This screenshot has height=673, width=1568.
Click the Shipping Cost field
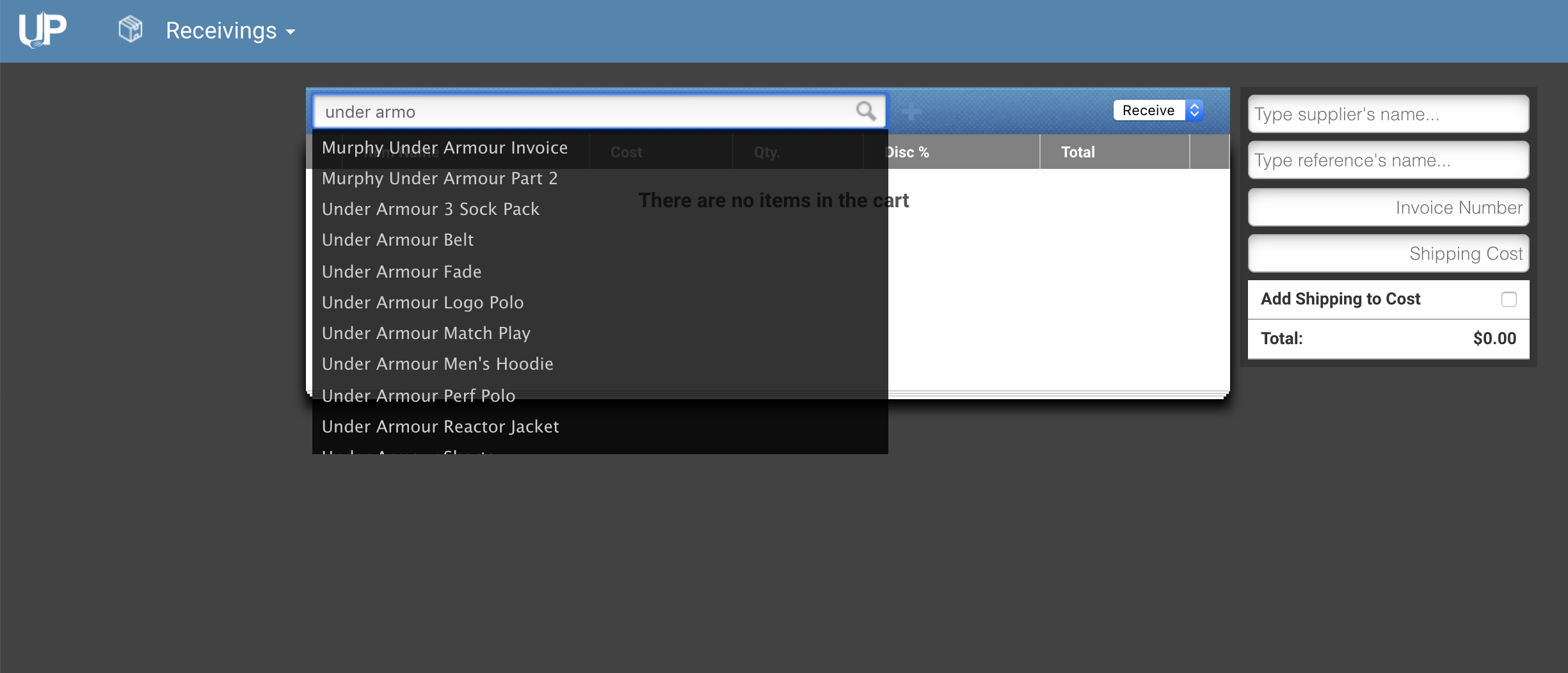pos(1388,254)
